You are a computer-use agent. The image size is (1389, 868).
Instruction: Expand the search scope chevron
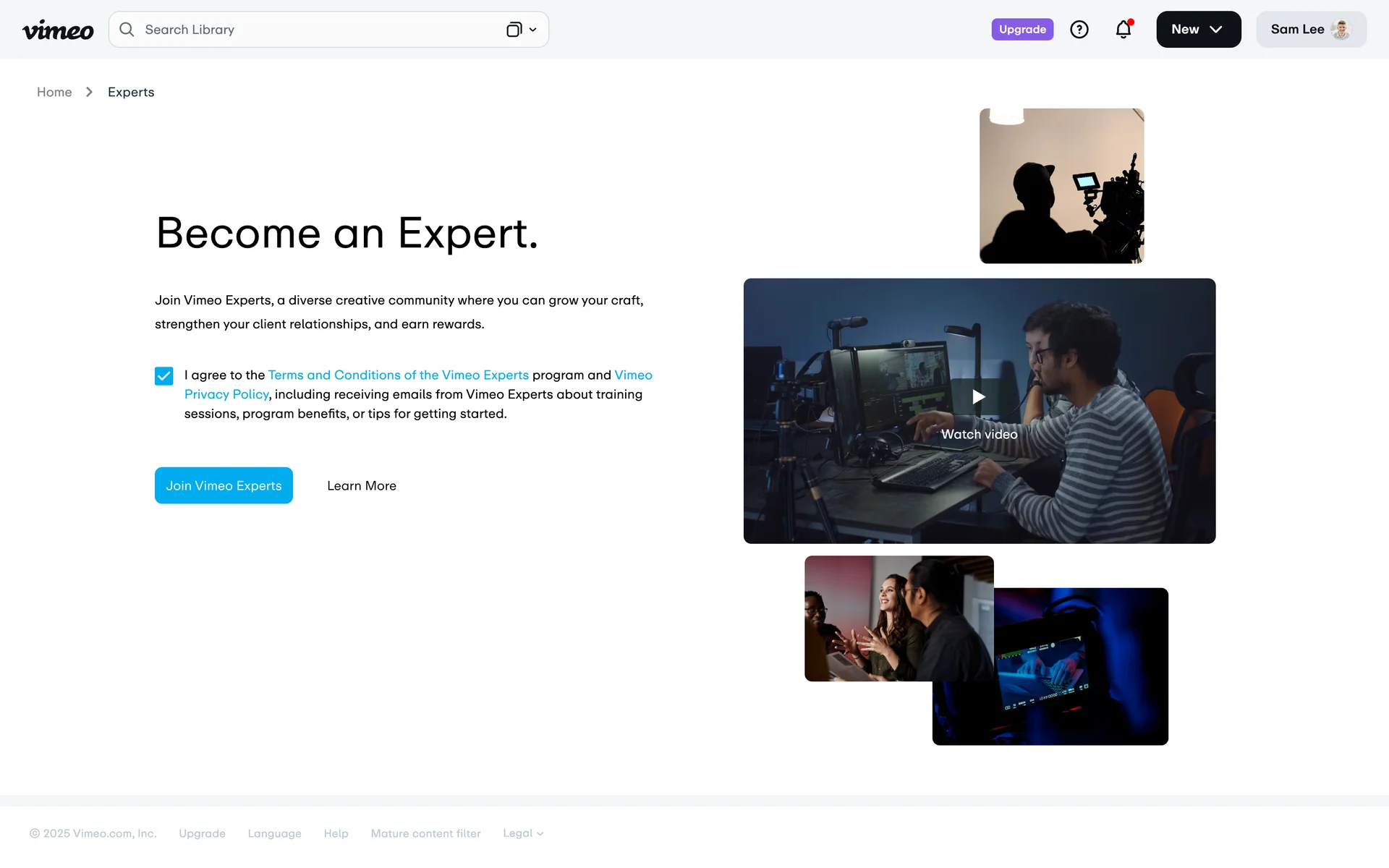[533, 30]
